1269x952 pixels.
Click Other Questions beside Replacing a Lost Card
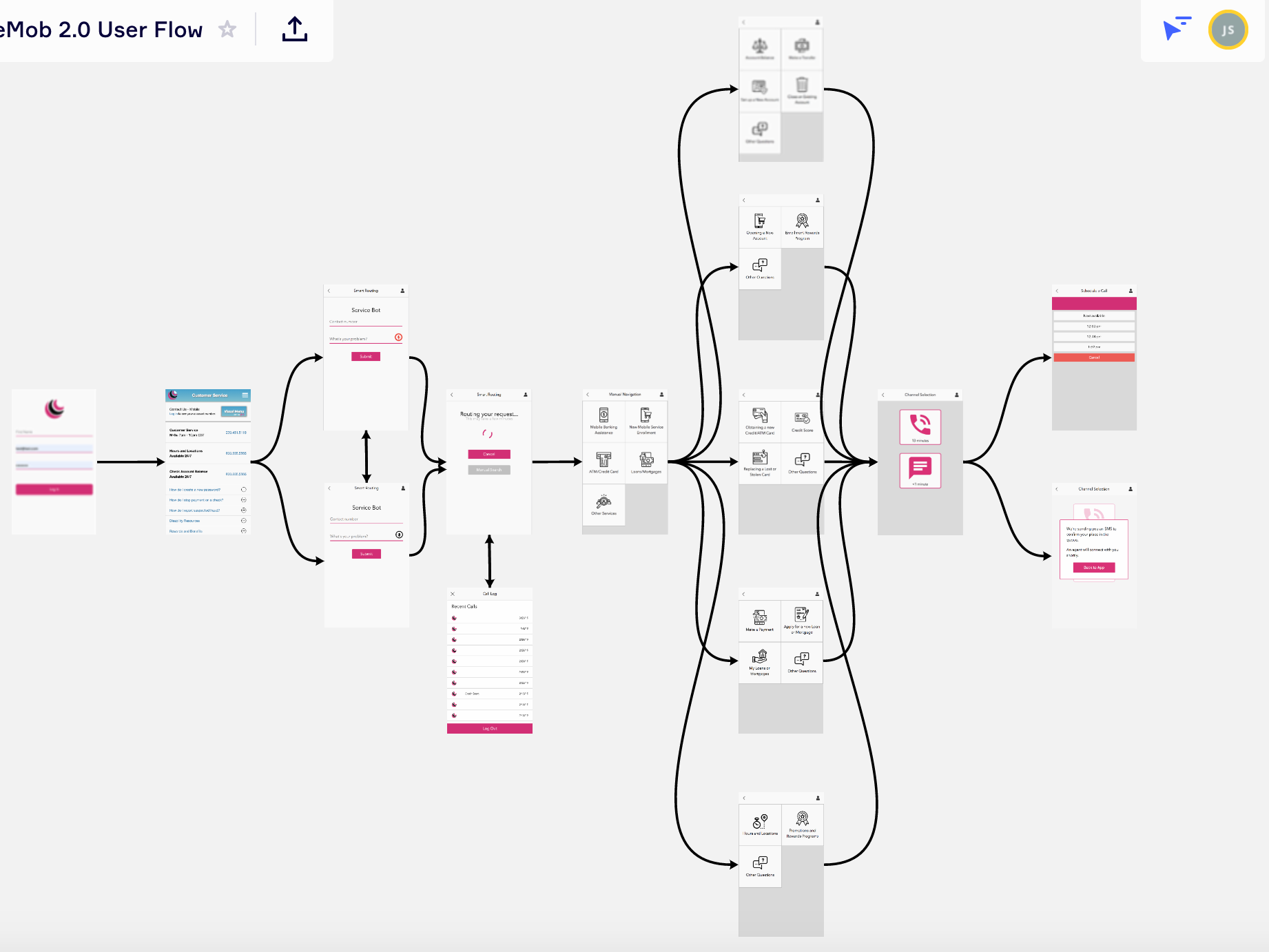coord(802,463)
